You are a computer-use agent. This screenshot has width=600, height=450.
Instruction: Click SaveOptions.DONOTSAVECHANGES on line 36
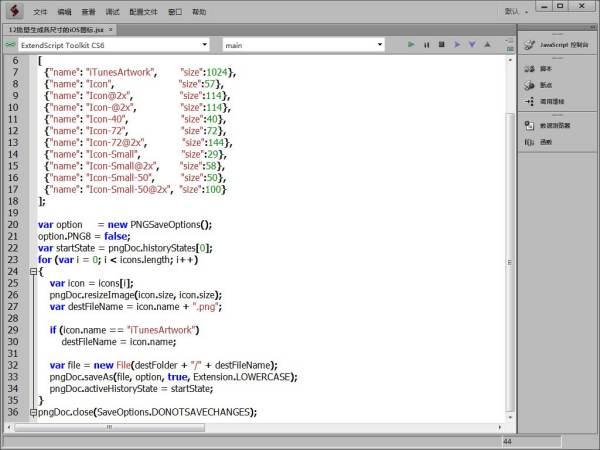pos(174,412)
